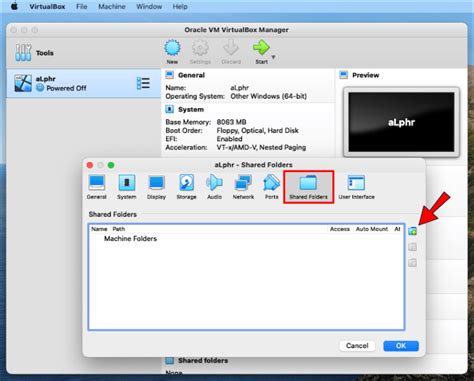The image size is (474, 381).
Task: Click the green Start arrow
Action: [x=261, y=48]
